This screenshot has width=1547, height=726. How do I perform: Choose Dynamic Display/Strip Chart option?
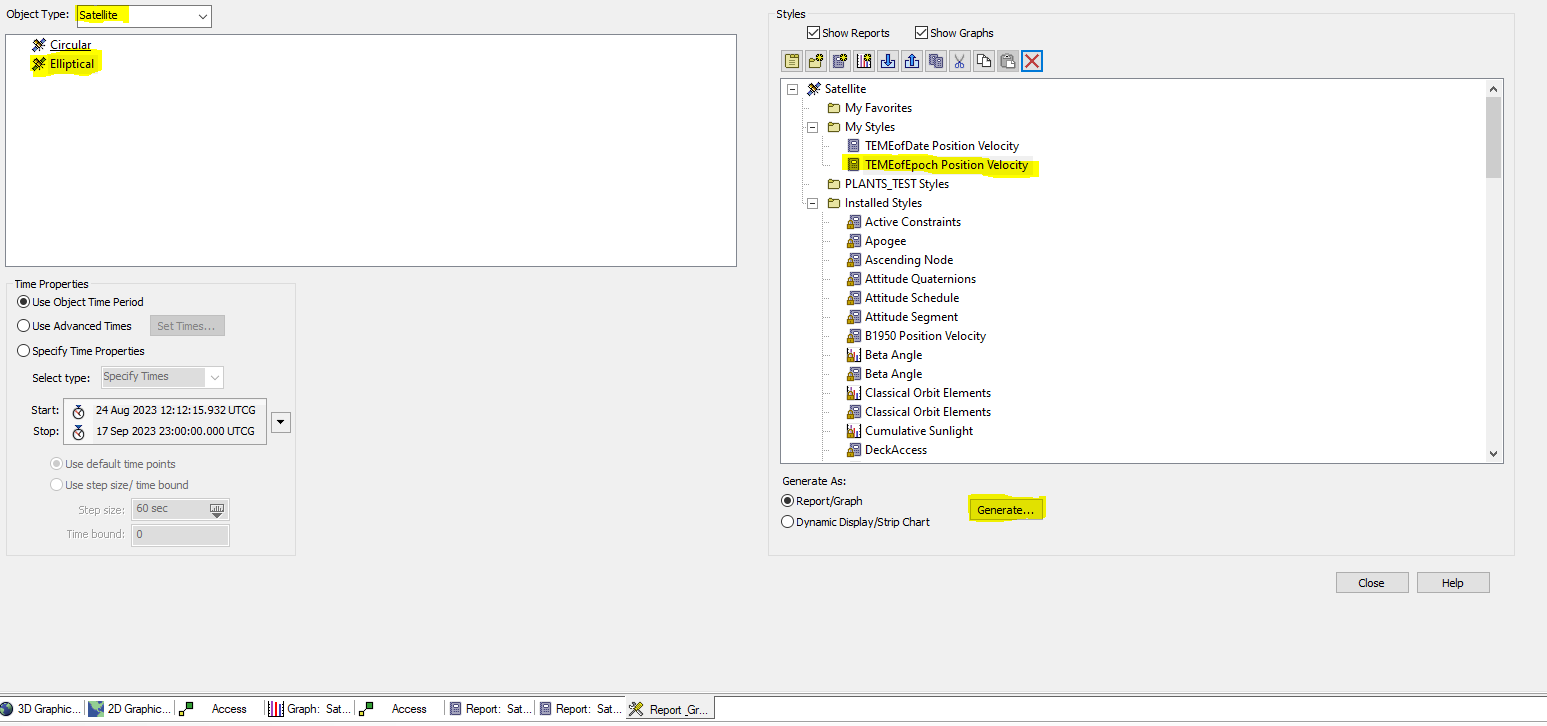tap(788, 522)
